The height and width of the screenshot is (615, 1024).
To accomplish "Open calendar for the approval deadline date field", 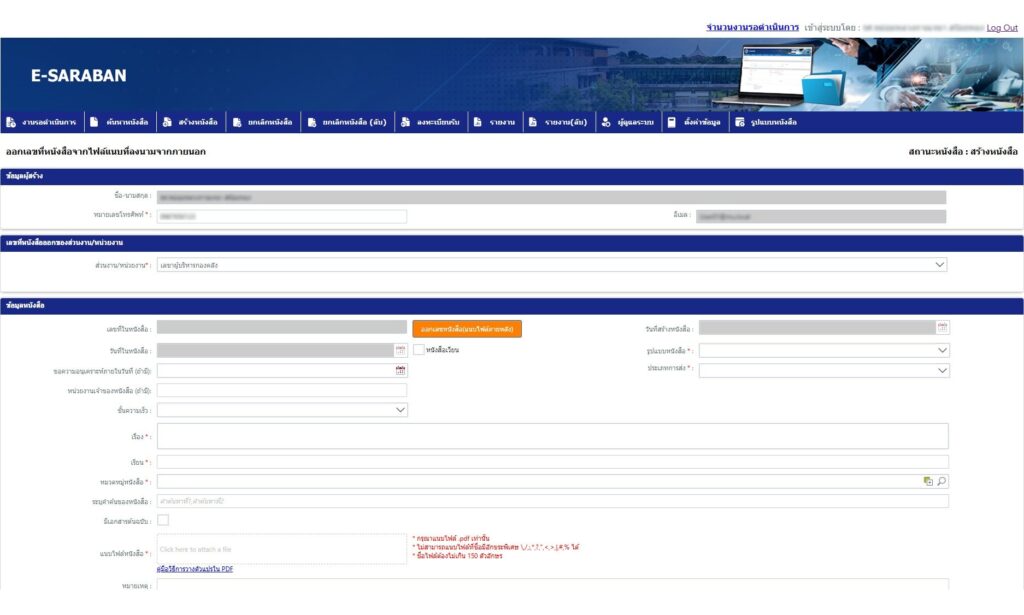I will 400,370.
